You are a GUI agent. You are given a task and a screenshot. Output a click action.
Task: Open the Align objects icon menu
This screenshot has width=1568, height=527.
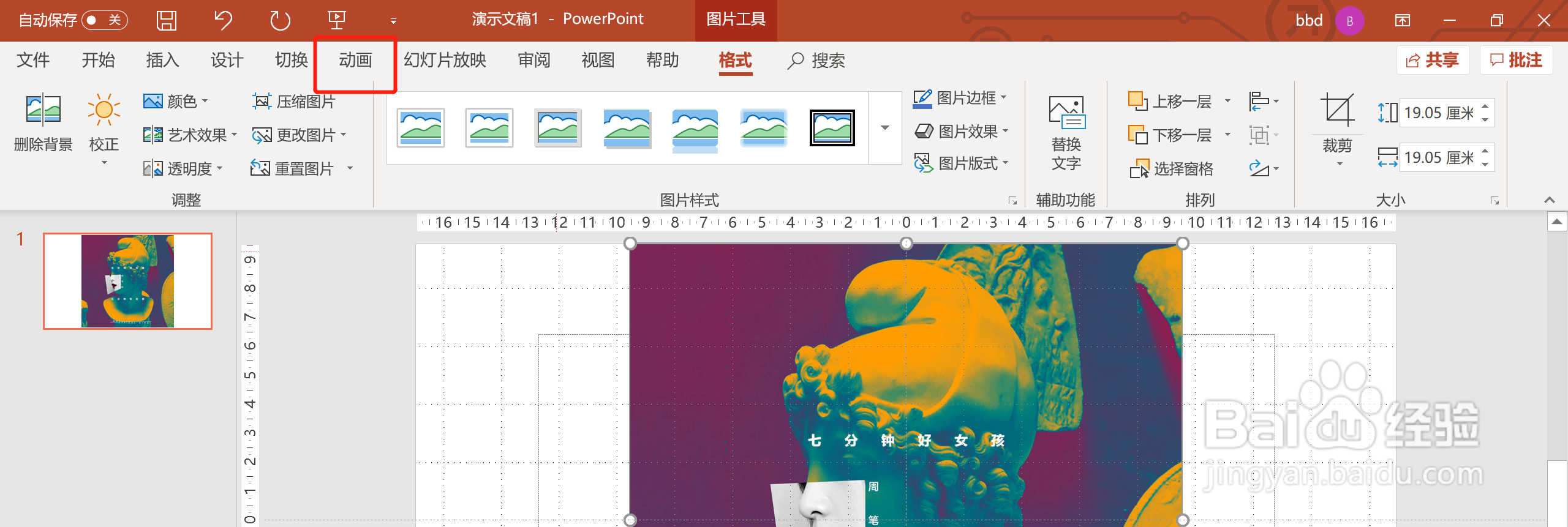1264,101
